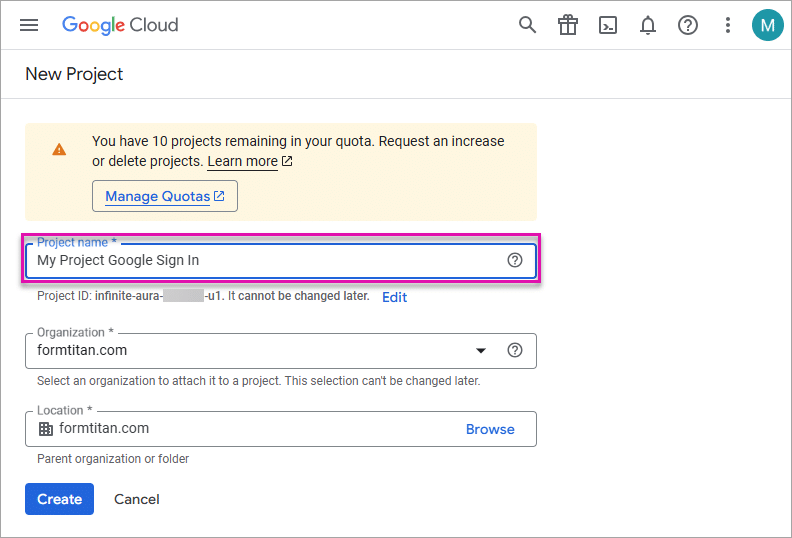Open the three-dot more options menu

coord(728,25)
